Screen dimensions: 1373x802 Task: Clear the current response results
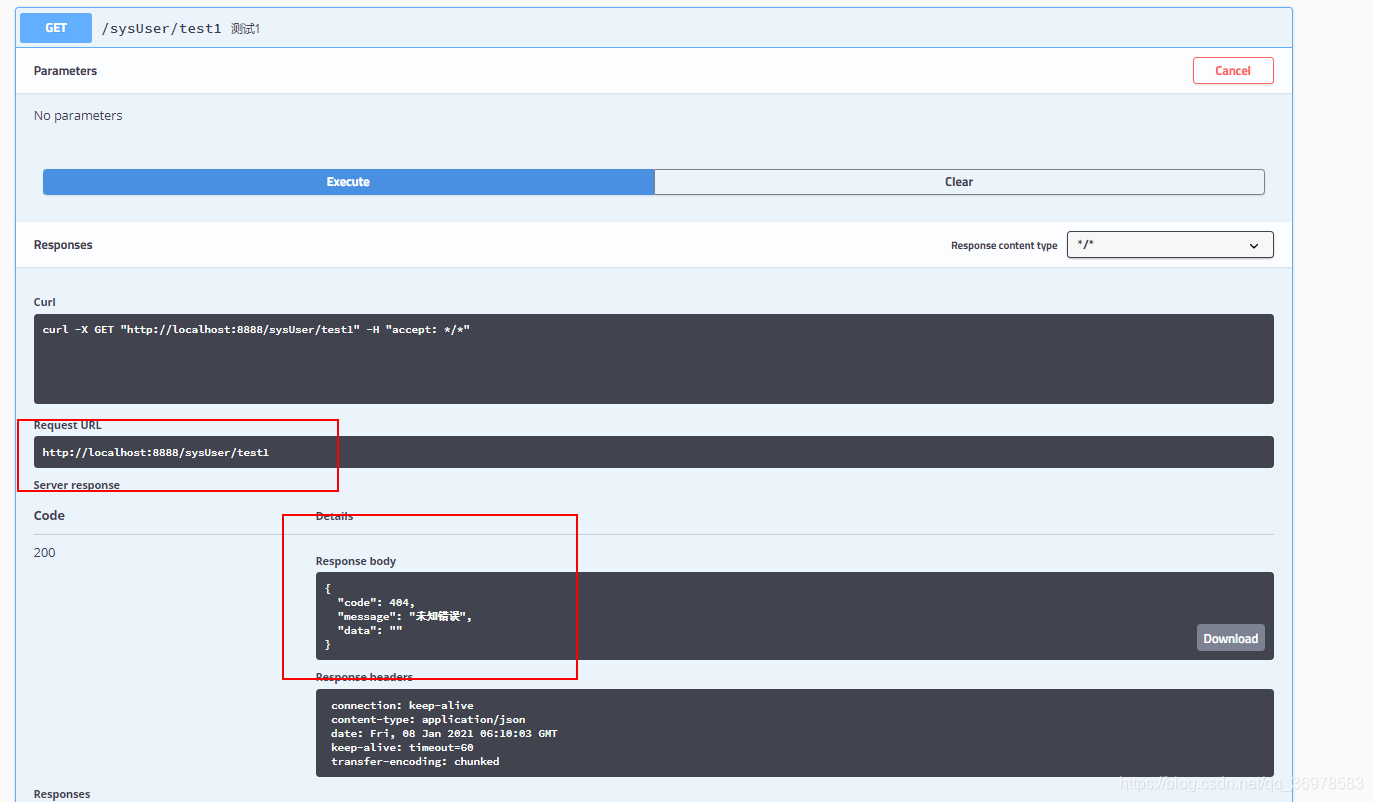tap(958, 182)
